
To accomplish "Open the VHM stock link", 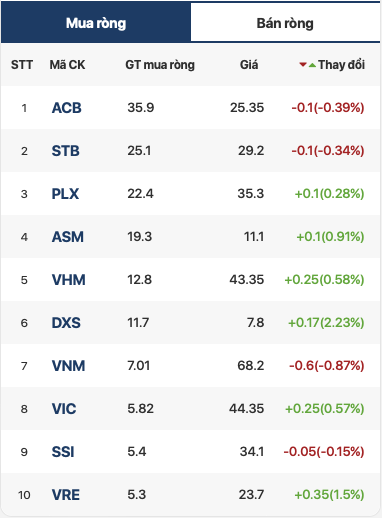I will tap(69, 280).
